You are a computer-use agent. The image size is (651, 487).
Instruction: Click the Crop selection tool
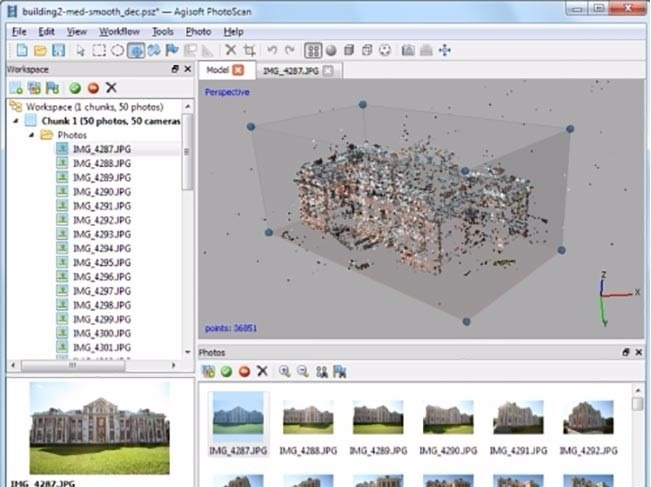249,51
